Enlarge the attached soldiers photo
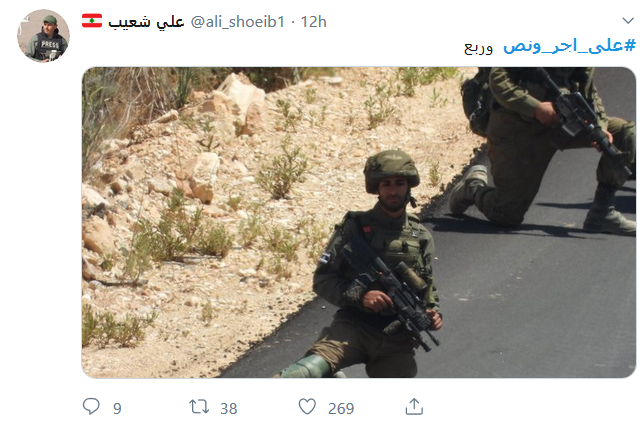Viewport: 642px width, 422px height. [x=359, y=222]
